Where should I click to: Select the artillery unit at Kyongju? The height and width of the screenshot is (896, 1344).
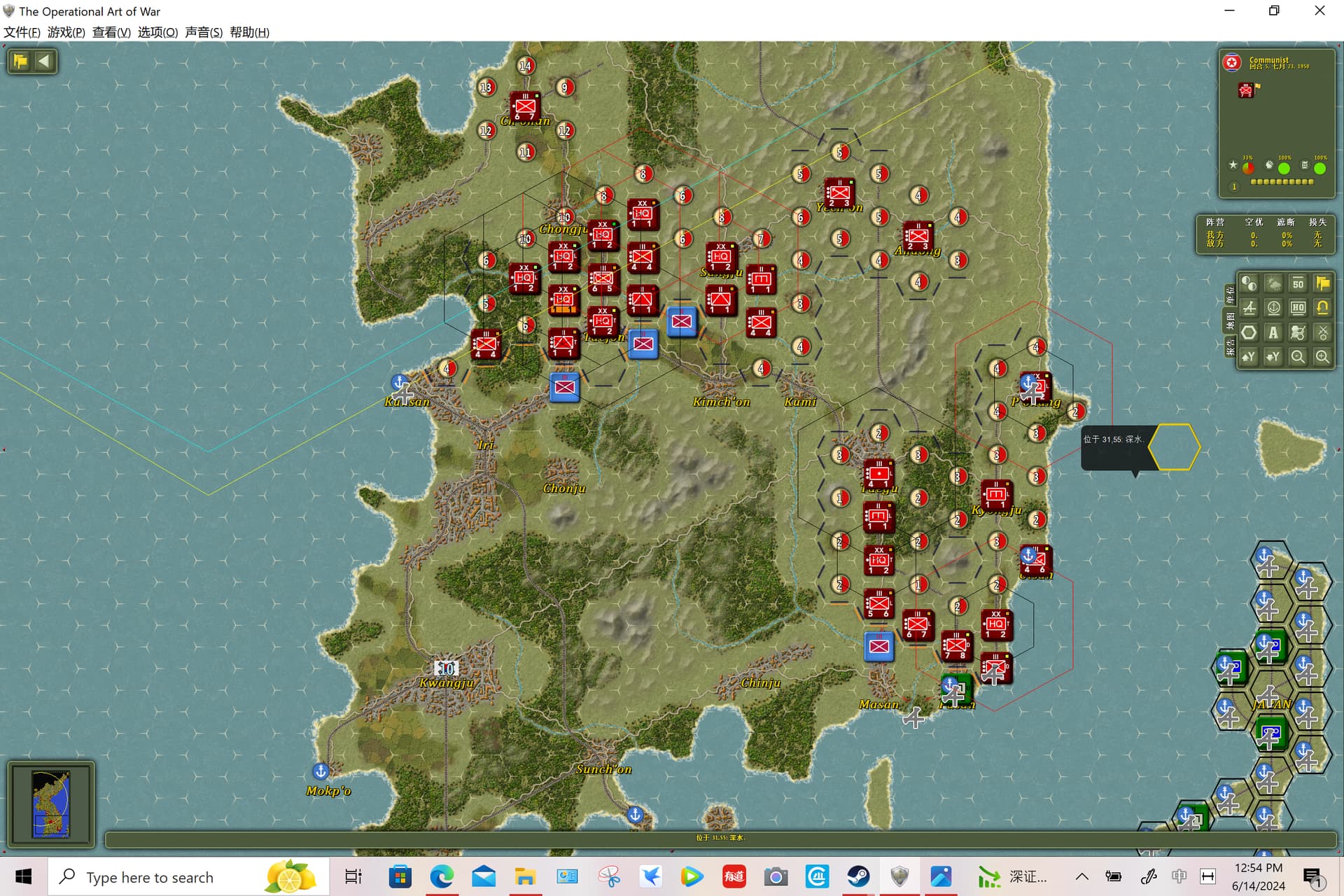tap(996, 495)
